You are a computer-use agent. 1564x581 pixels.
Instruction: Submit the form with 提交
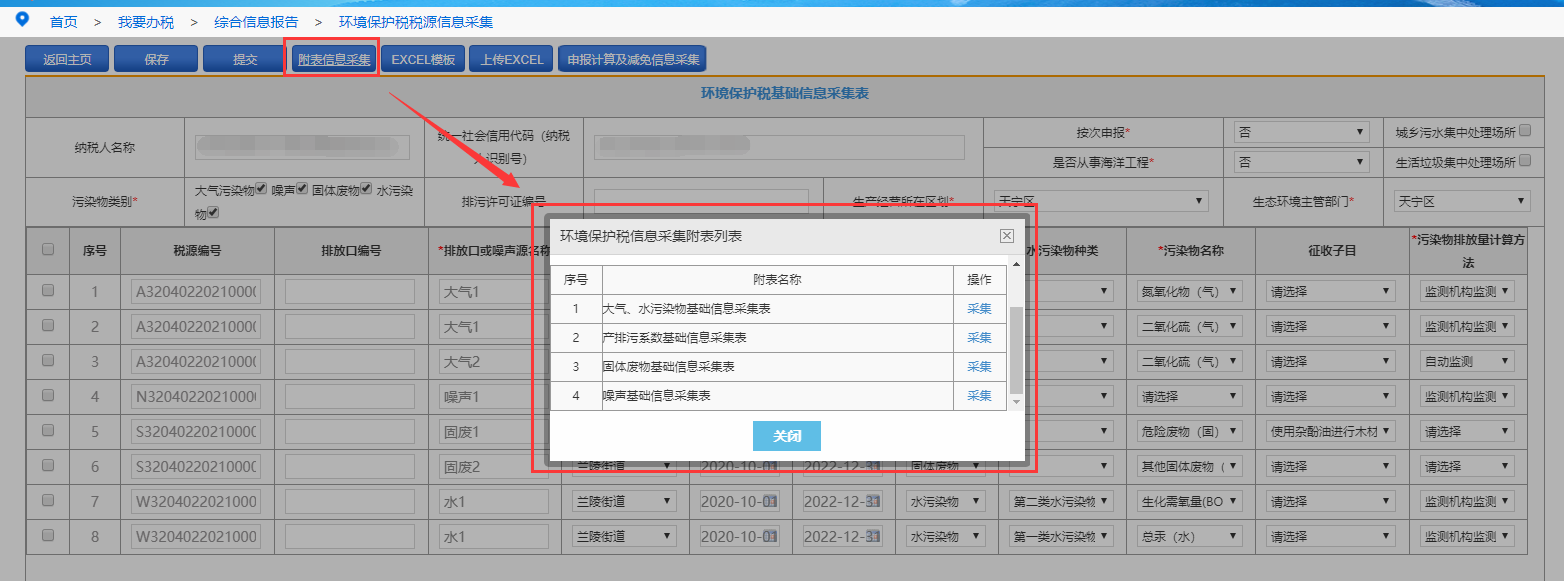(x=245, y=59)
